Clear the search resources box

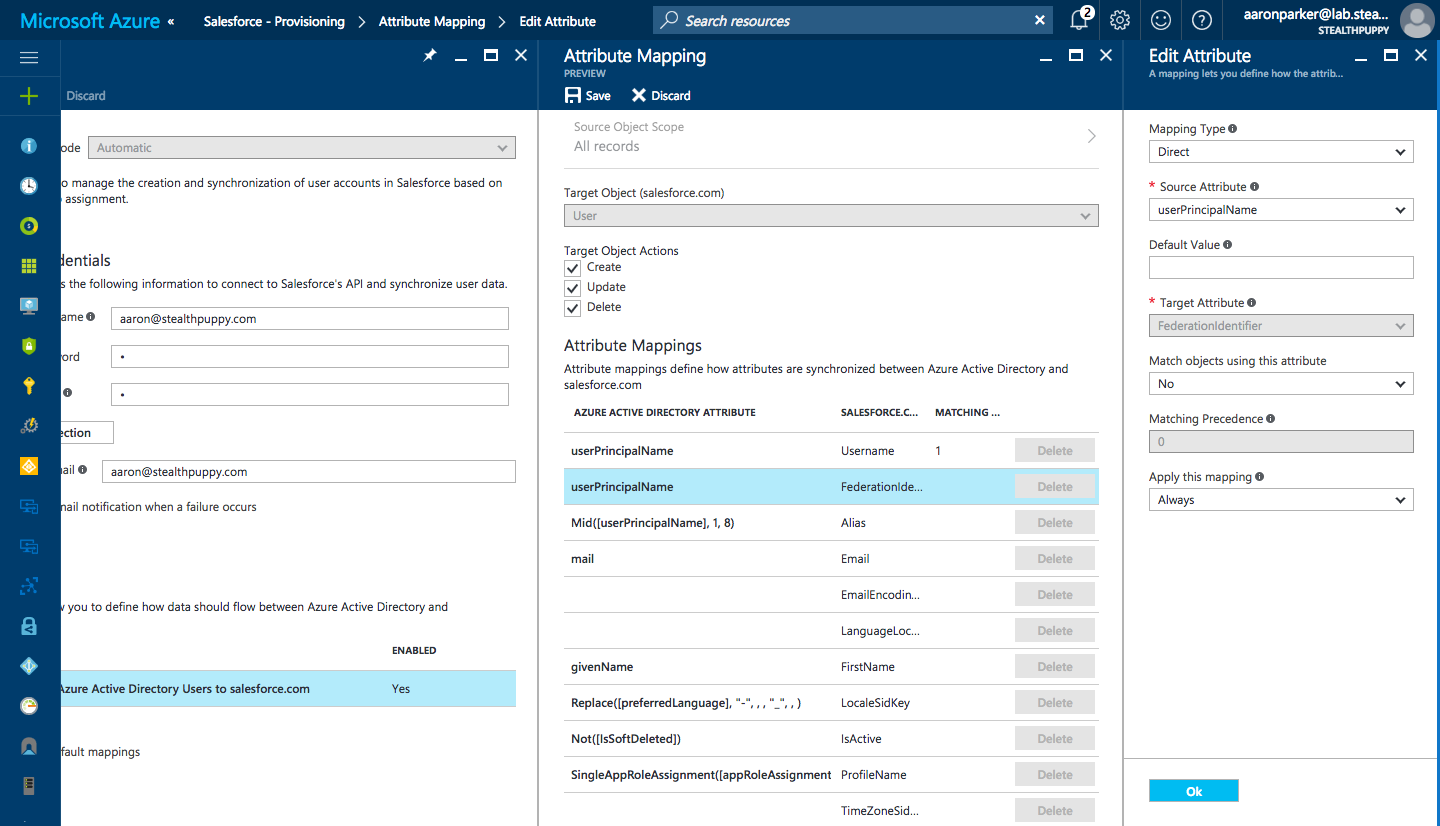(1040, 20)
